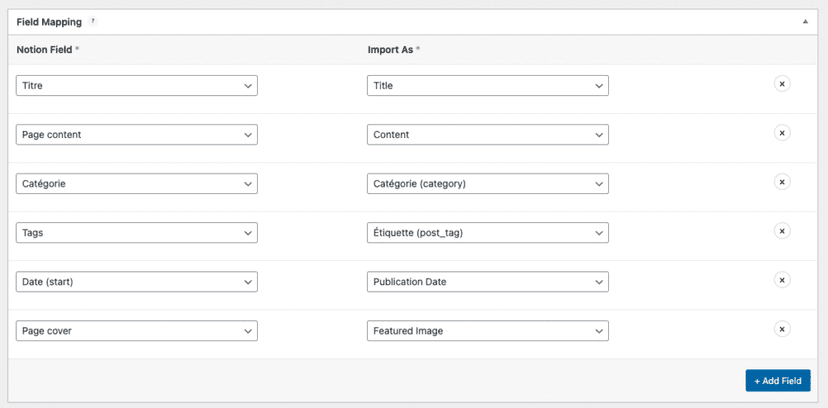Screen dimensions: 828x408
Task: Open the Page cover Notion field dropdown
Action: point(137,331)
